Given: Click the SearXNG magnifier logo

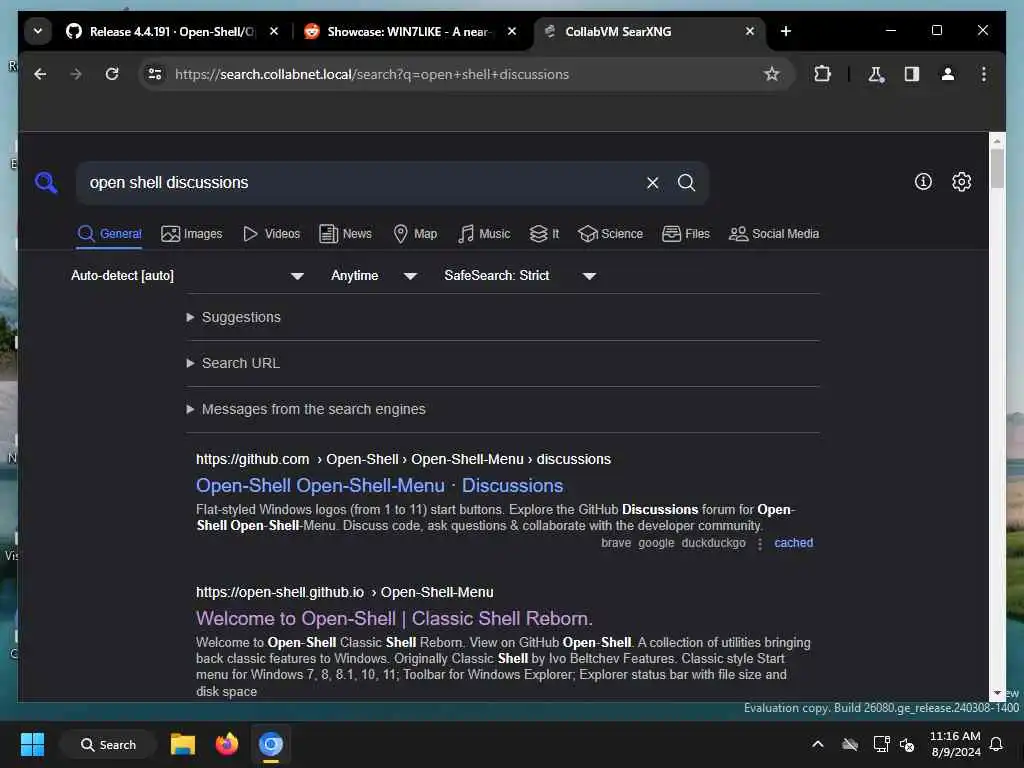Looking at the screenshot, I should coord(46,183).
